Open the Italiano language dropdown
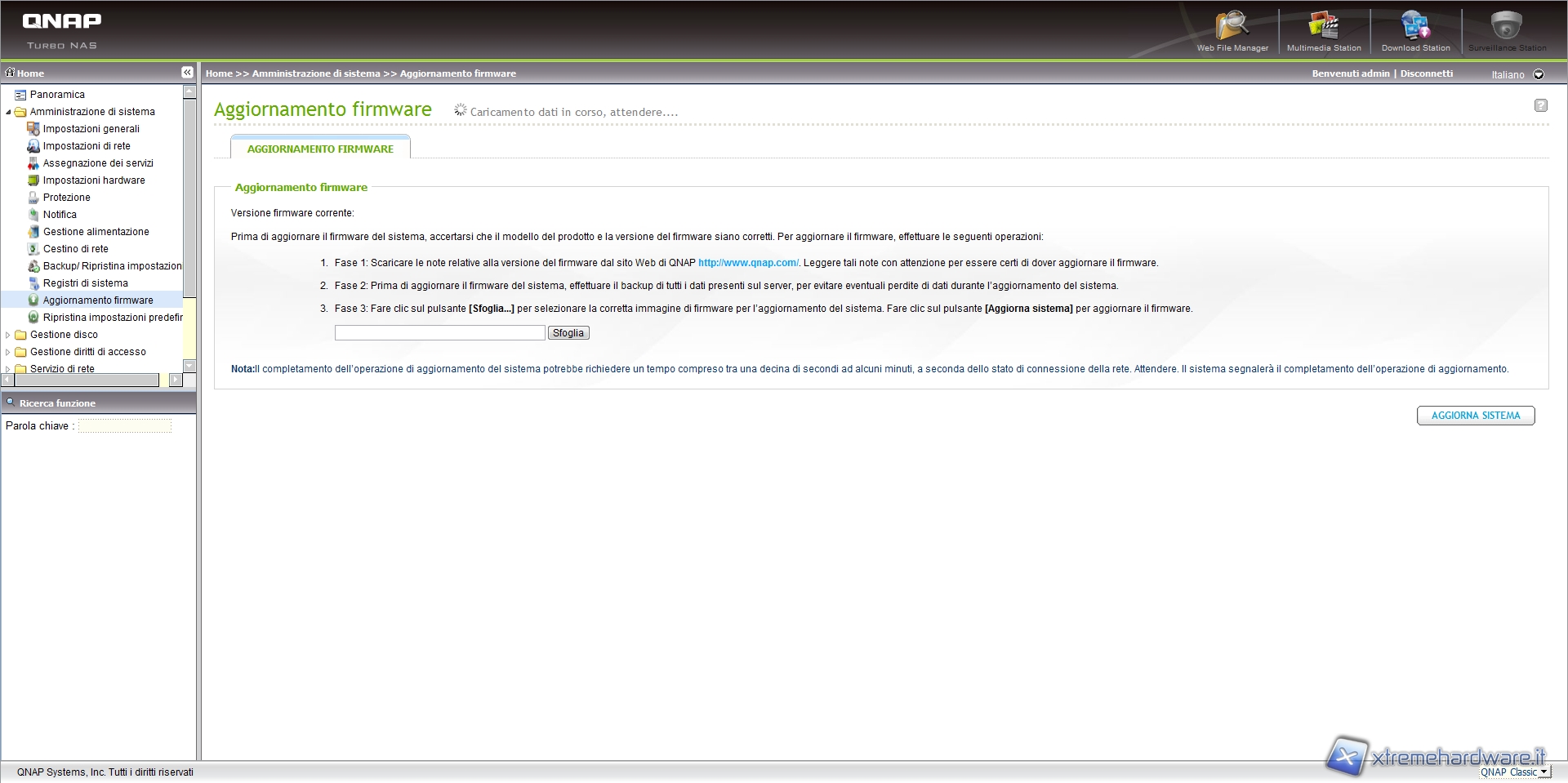1568x783 pixels. 1539,74
